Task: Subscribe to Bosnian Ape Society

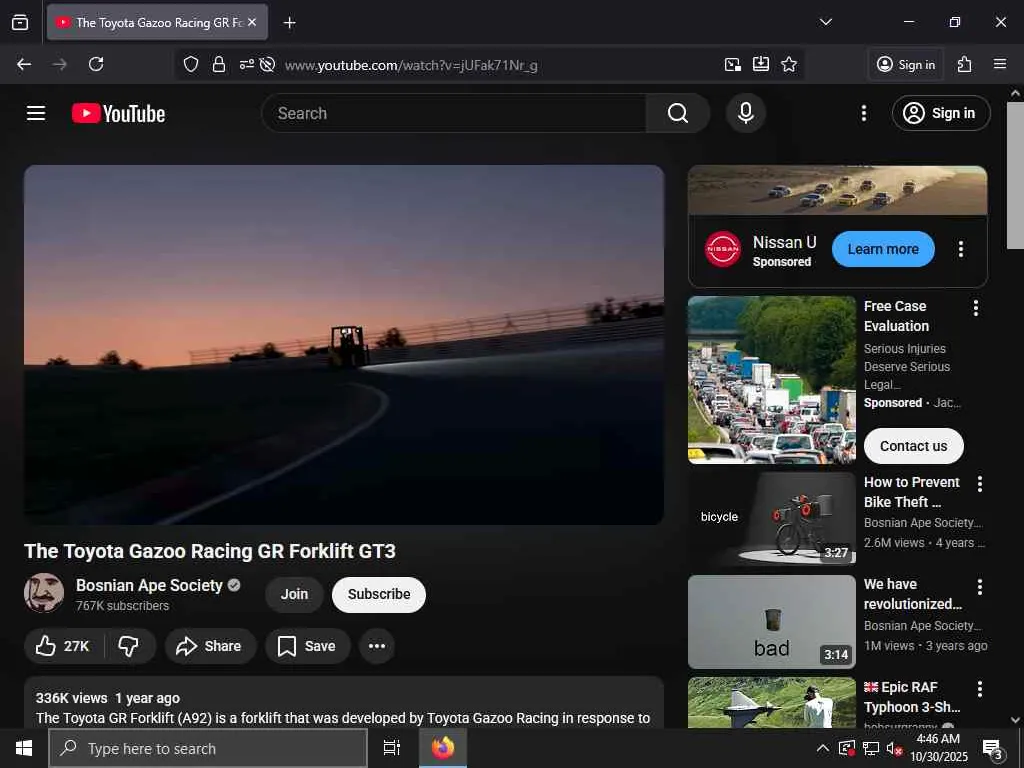Action: (379, 594)
